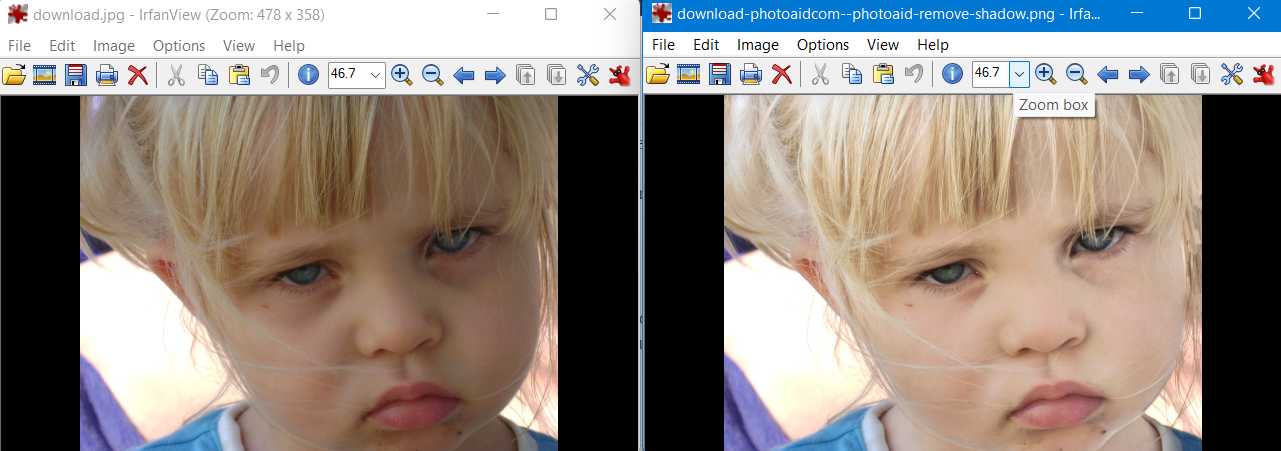Open Image menu in left window
This screenshot has width=1281, height=451.
tap(114, 46)
